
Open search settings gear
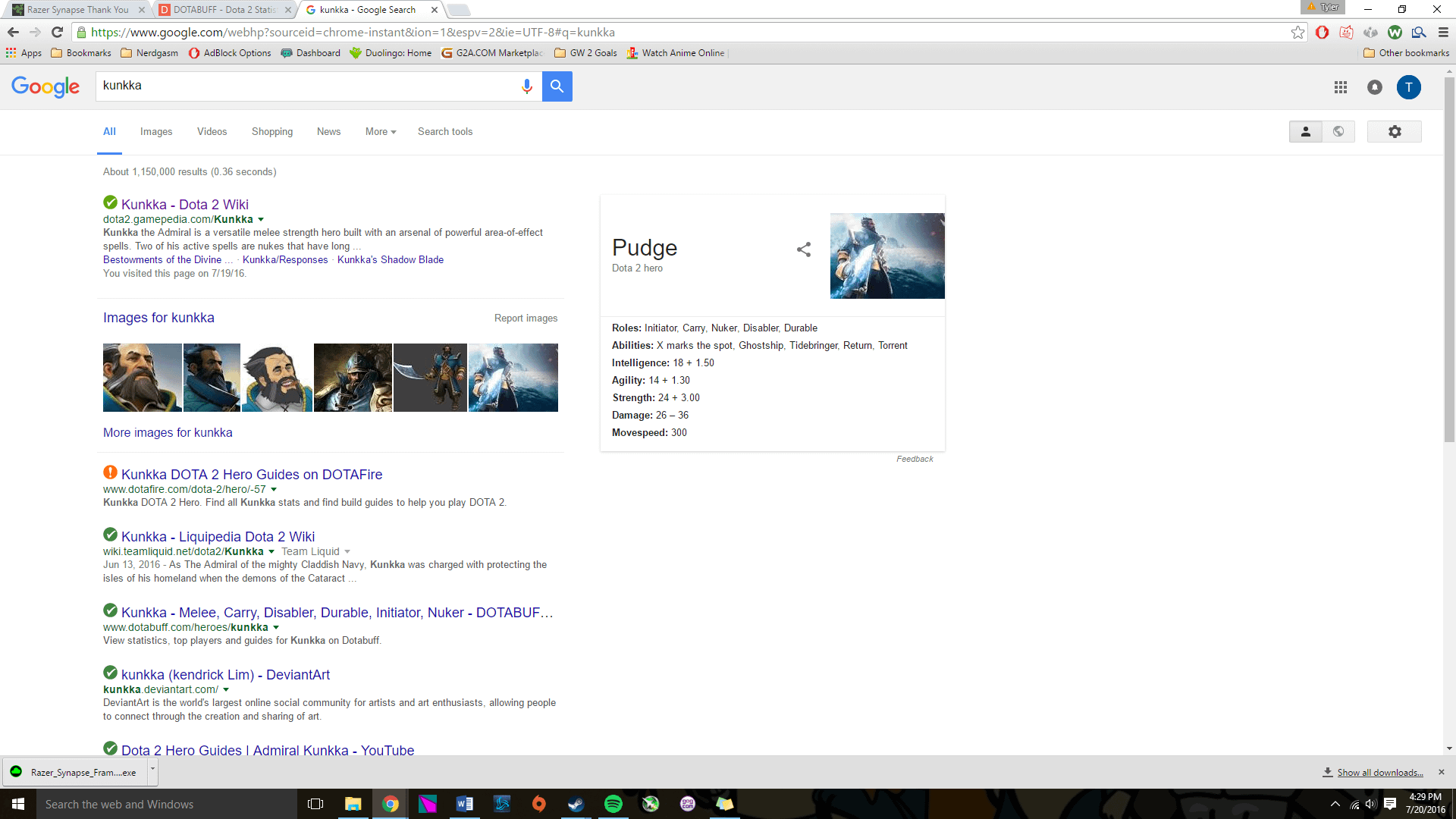(x=1394, y=131)
